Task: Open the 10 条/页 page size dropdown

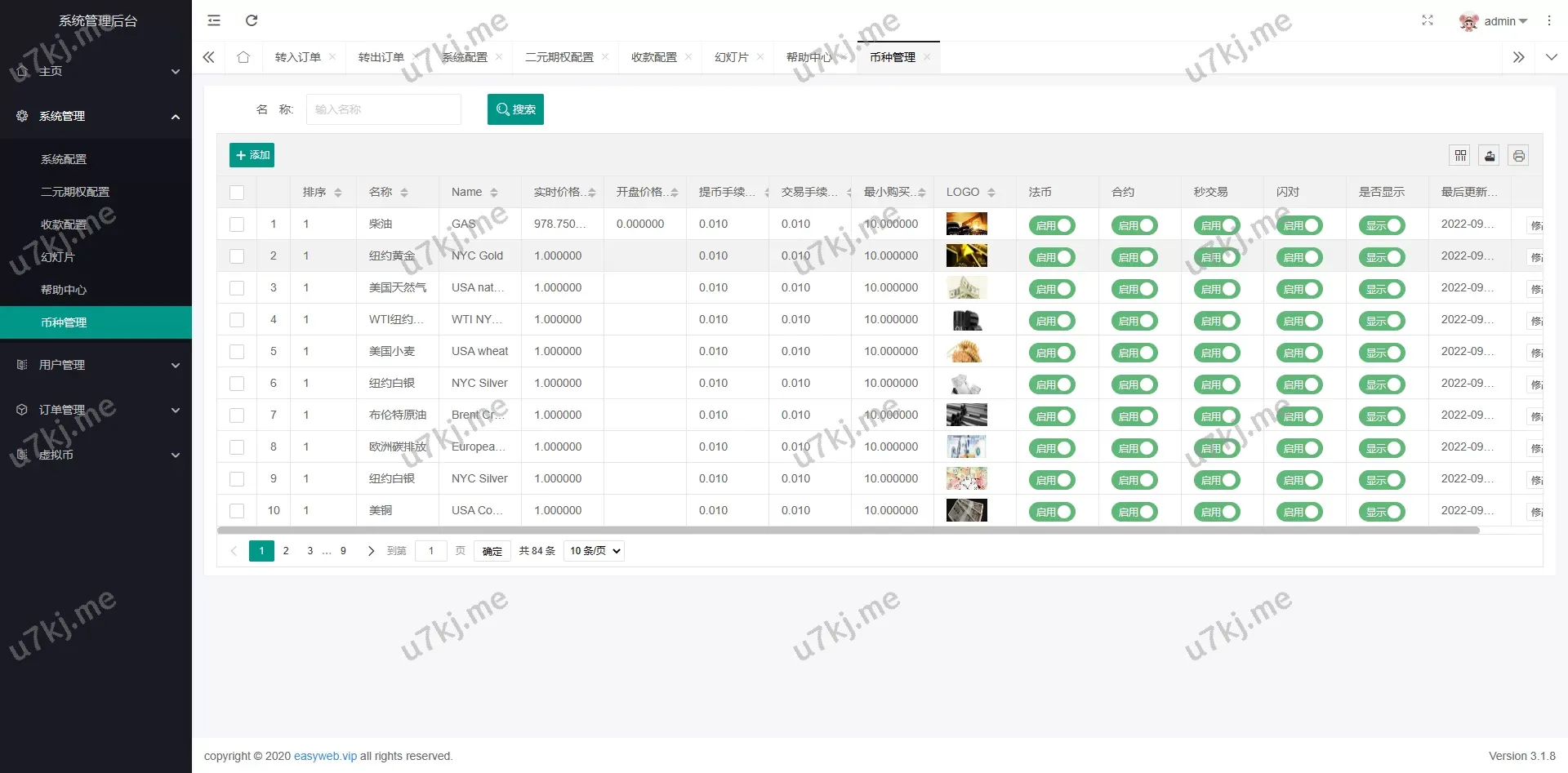Action: 594,551
